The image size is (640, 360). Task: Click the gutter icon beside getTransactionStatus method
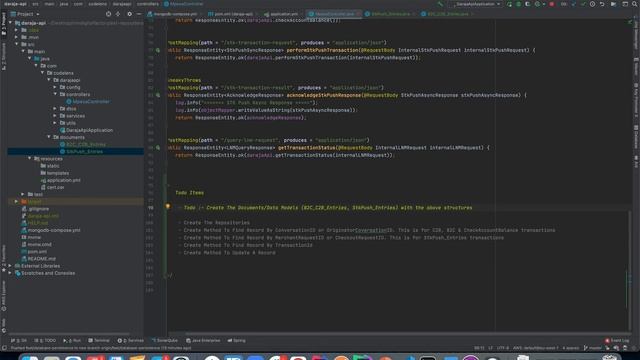(x=158, y=147)
